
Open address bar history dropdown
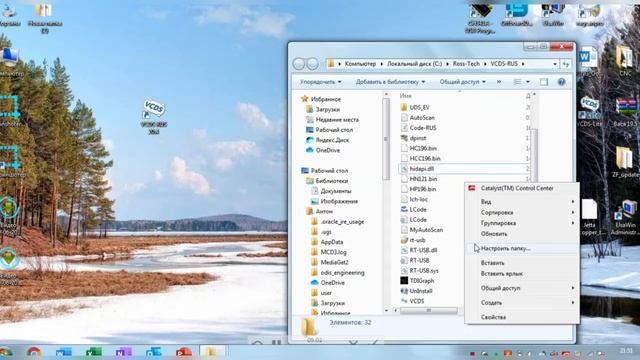pos(555,64)
